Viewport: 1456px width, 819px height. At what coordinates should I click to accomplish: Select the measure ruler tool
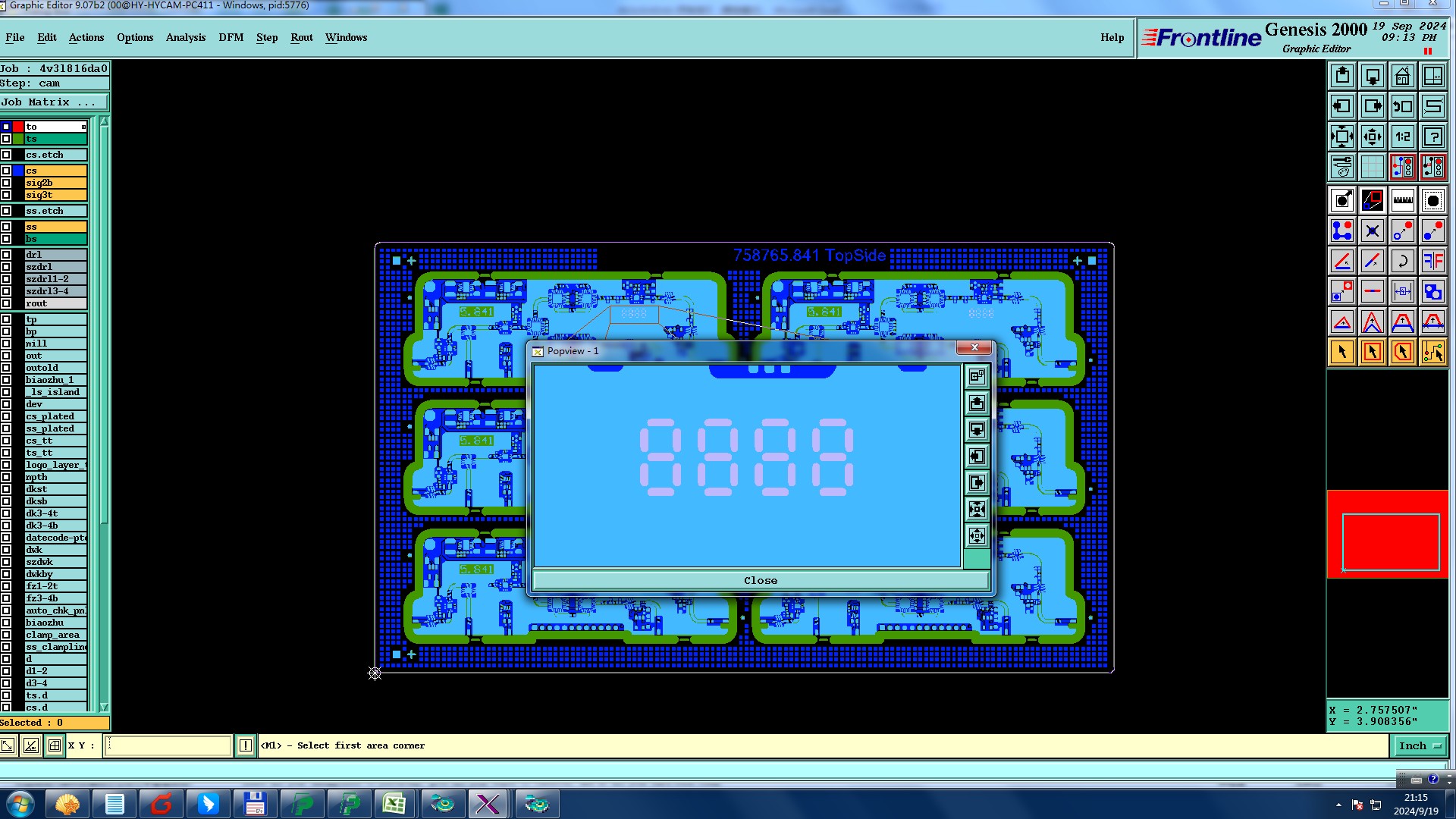point(1402,201)
